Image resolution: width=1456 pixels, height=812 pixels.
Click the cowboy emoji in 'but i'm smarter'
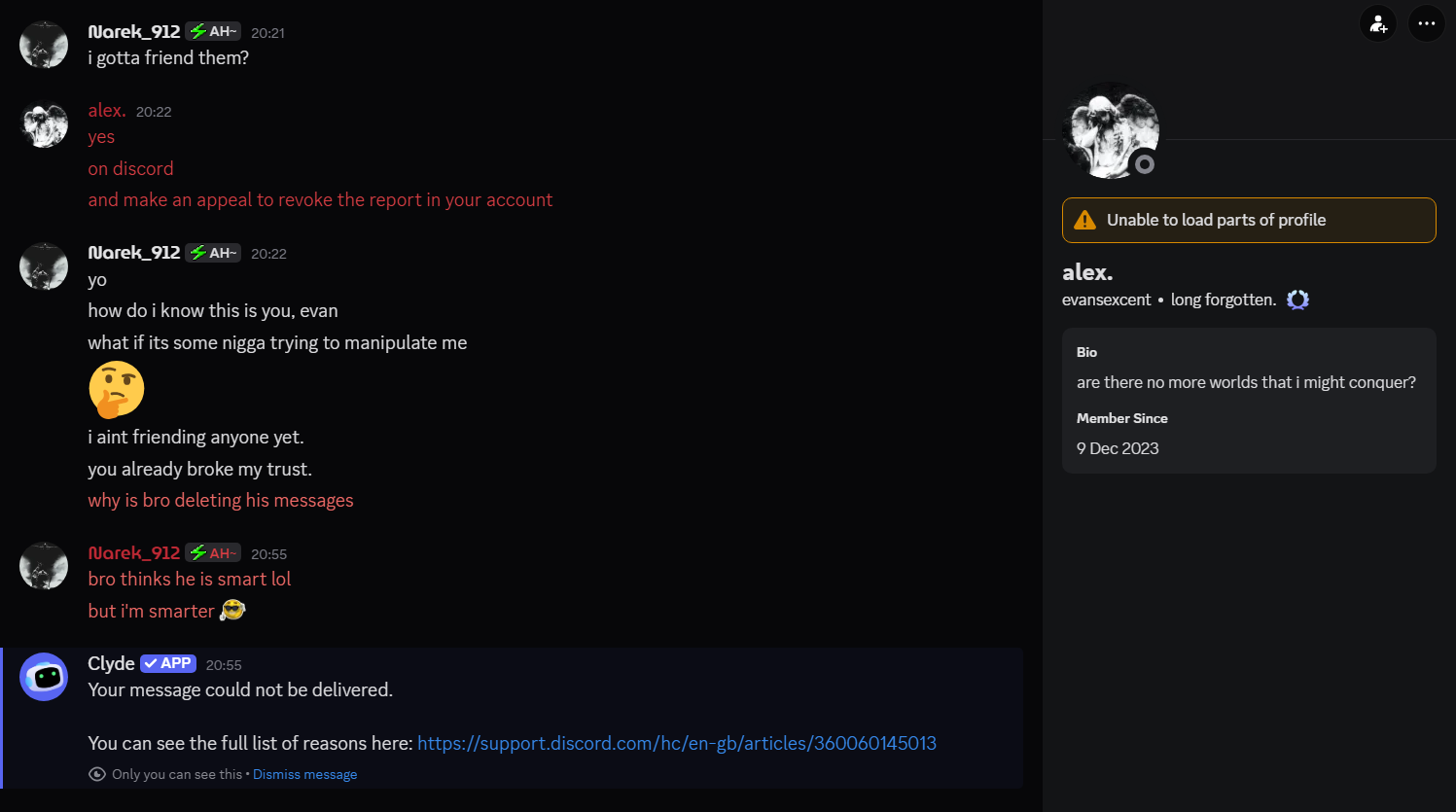[233, 611]
